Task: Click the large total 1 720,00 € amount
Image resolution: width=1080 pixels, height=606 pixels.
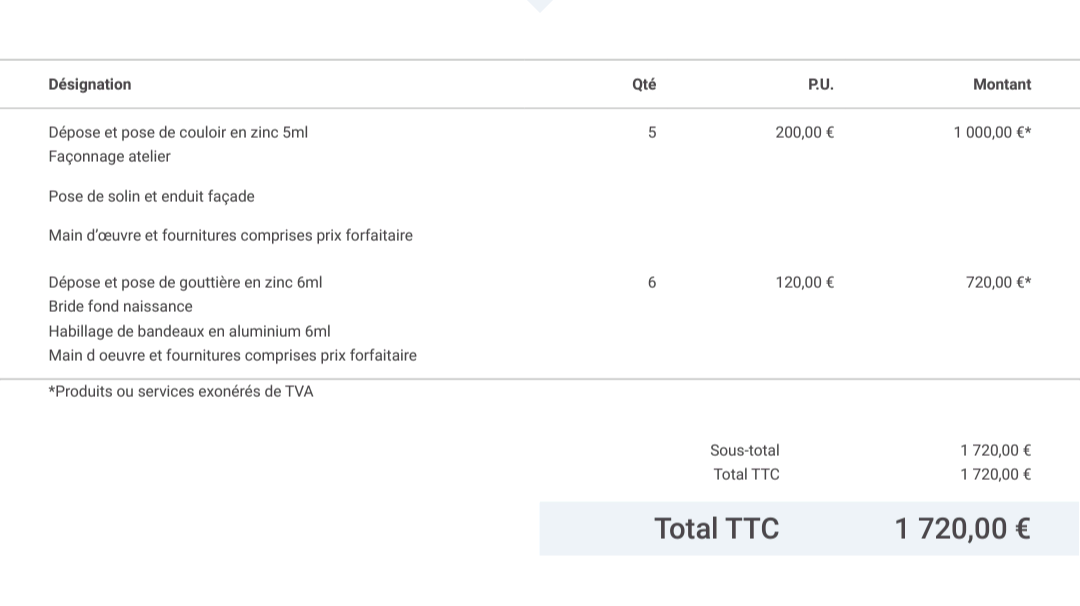Action: [x=962, y=529]
